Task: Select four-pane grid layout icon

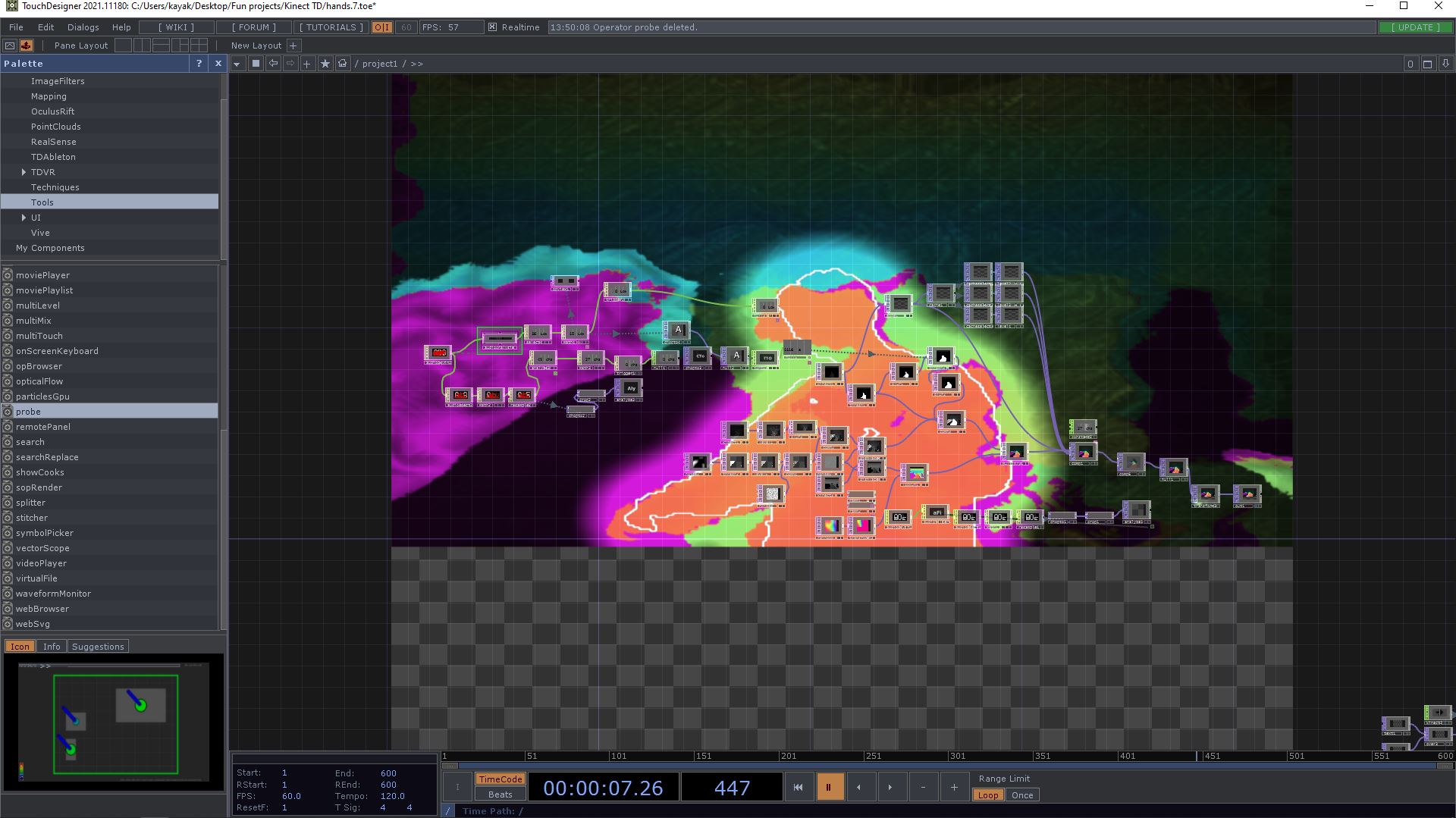Action: (199, 45)
